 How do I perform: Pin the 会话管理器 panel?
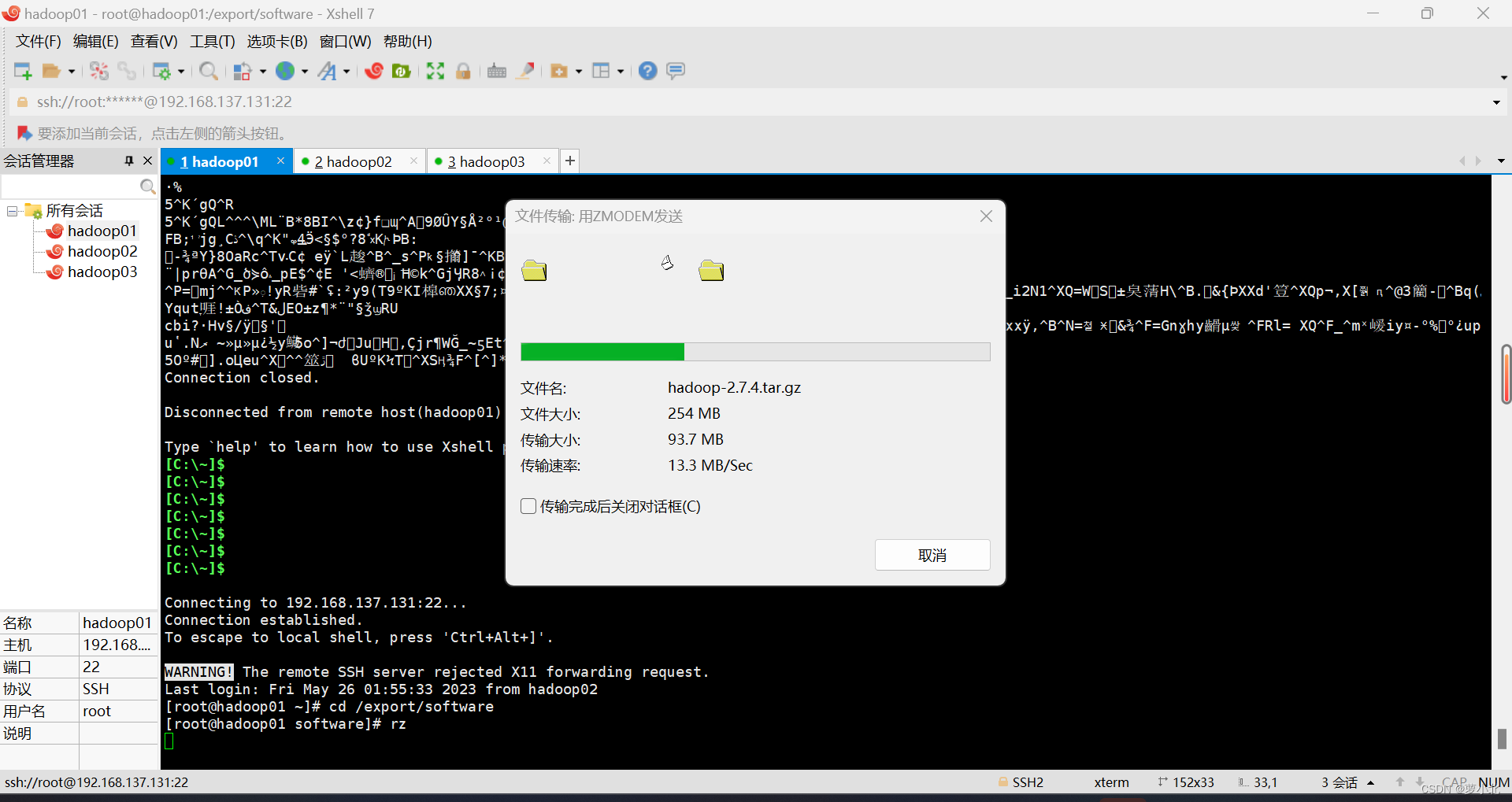tap(129, 161)
